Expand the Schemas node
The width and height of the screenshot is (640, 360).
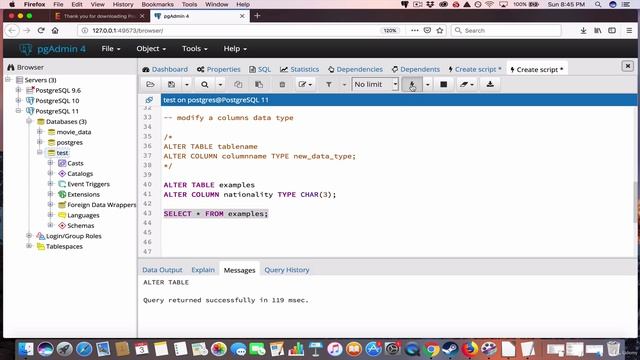50,225
